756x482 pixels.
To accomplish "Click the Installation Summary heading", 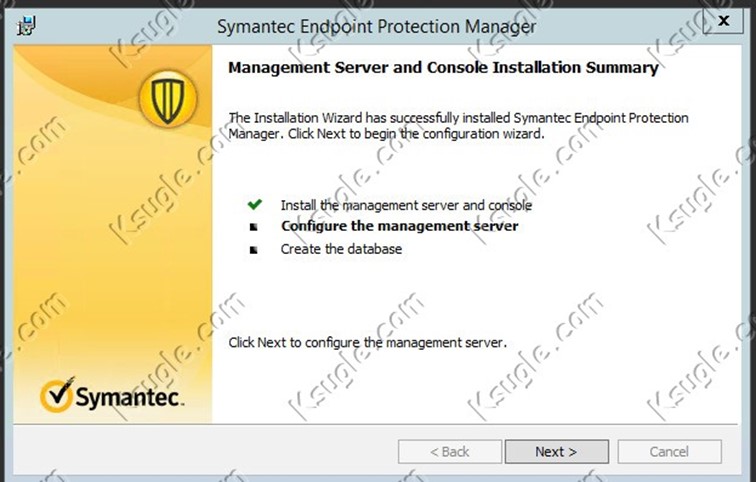I will click(443, 67).
